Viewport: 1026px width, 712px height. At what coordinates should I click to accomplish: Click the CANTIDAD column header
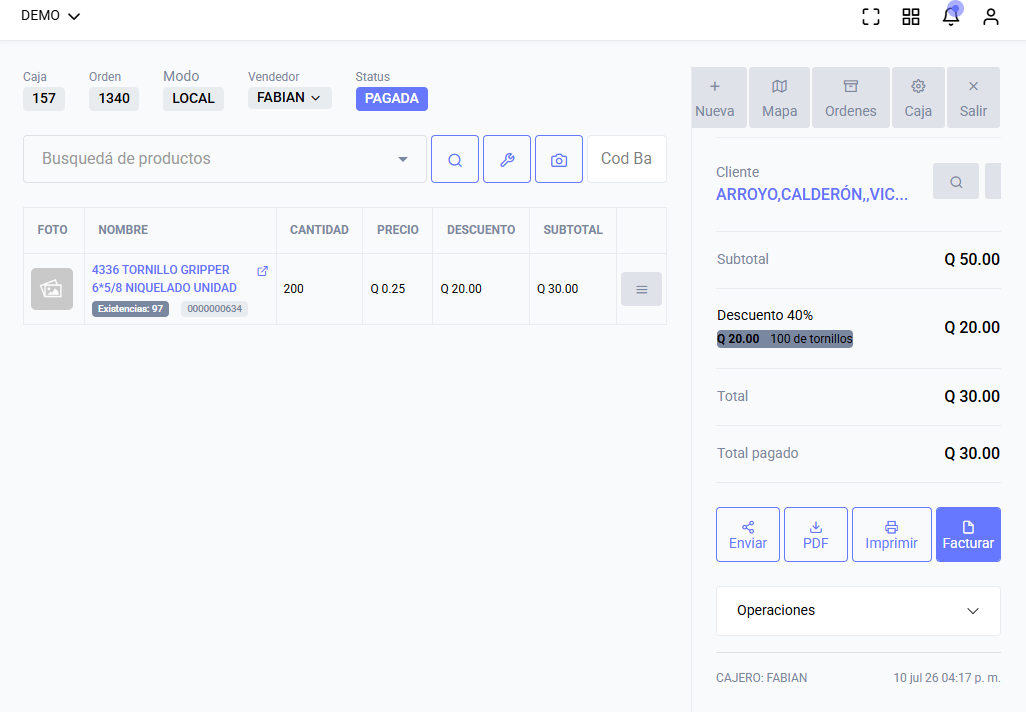click(319, 230)
